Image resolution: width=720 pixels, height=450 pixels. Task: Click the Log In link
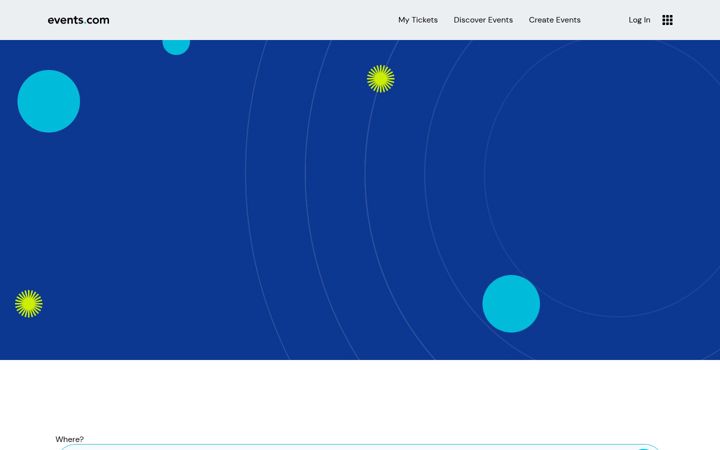(639, 20)
